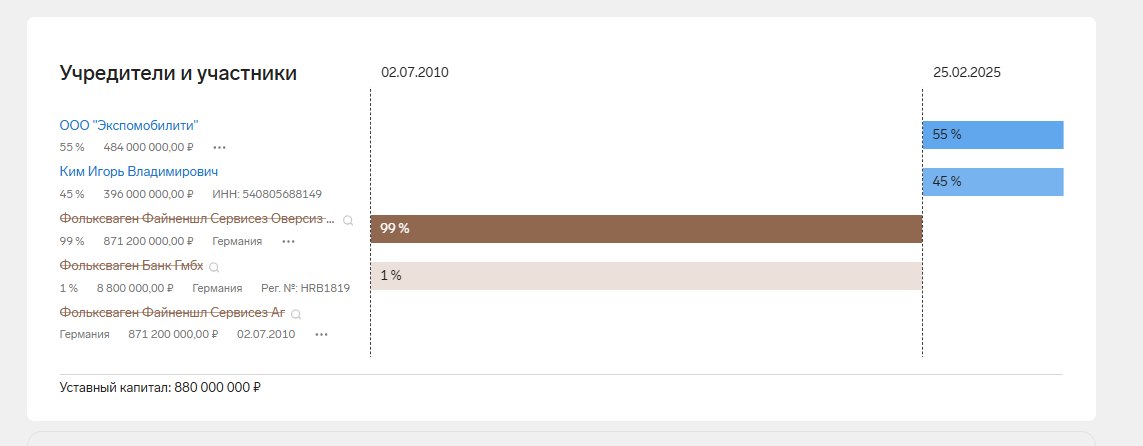The width and height of the screenshot is (1143, 446).
Task: Click the Учредители и участники heading
Action: pos(178,73)
